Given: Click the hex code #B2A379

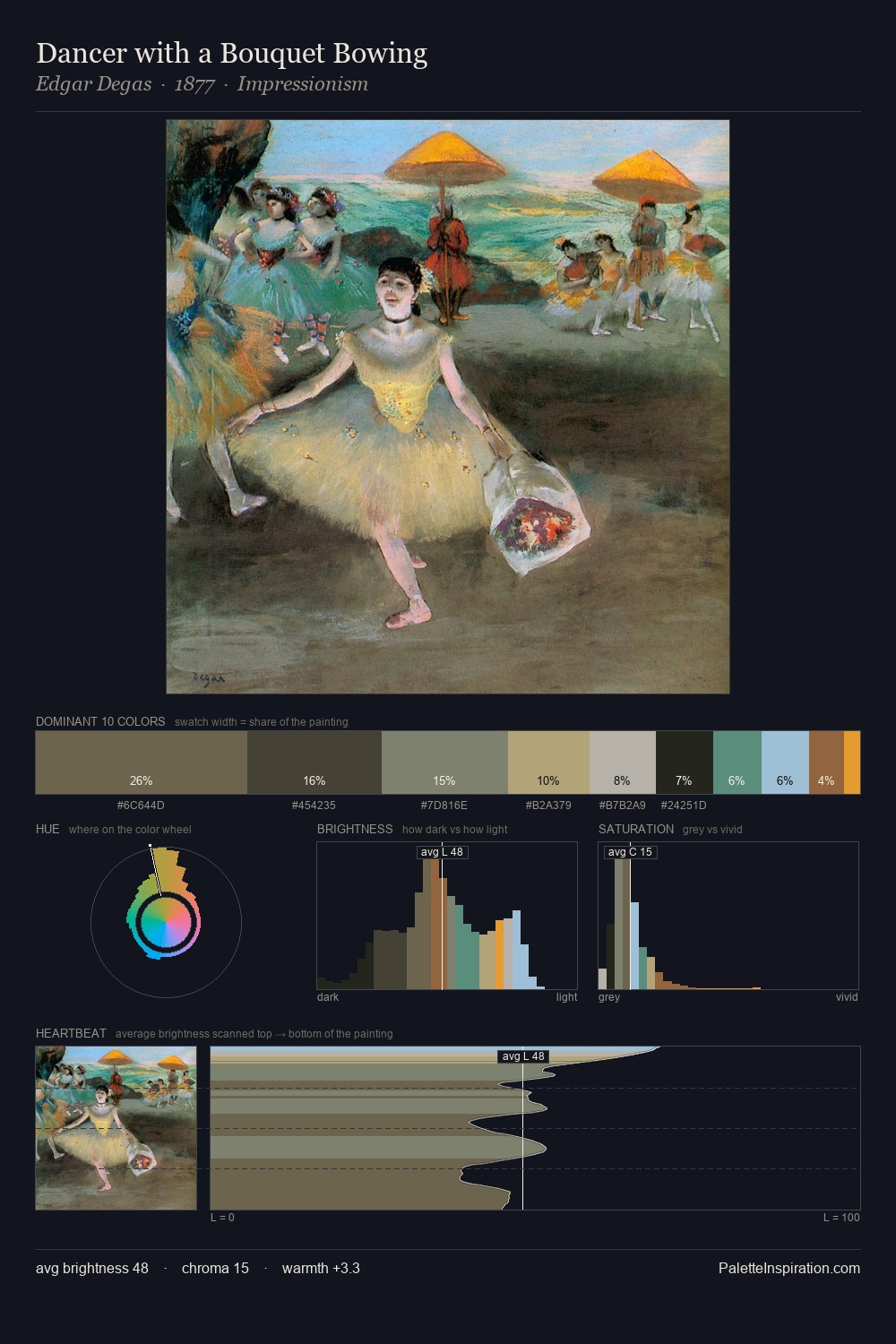Looking at the screenshot, I should coord(548,806).
